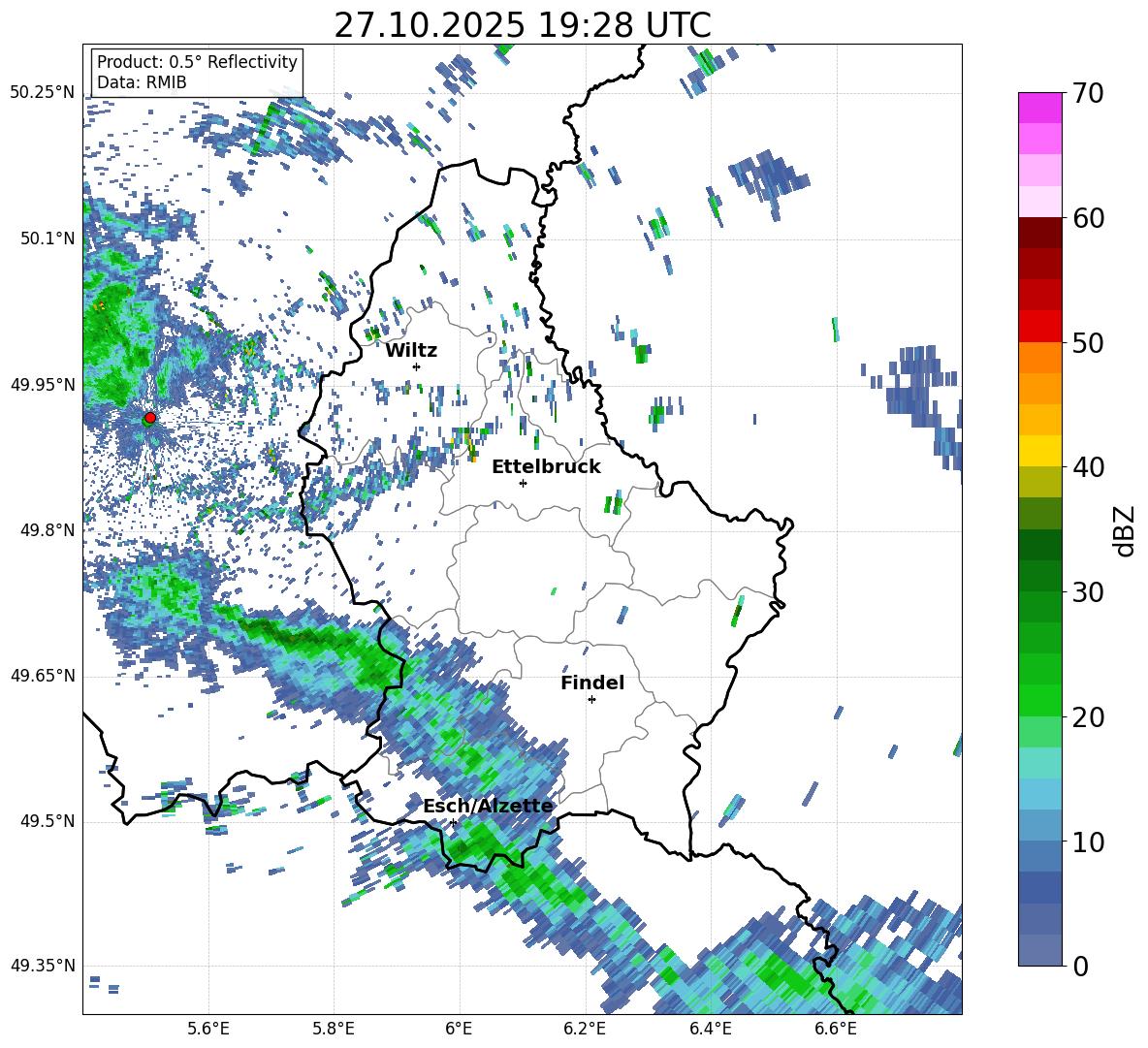Click the bright green swatch just above 20
Image resolution: width=1148 pixels, height=1048 pixels.
tap(1039, 700)
